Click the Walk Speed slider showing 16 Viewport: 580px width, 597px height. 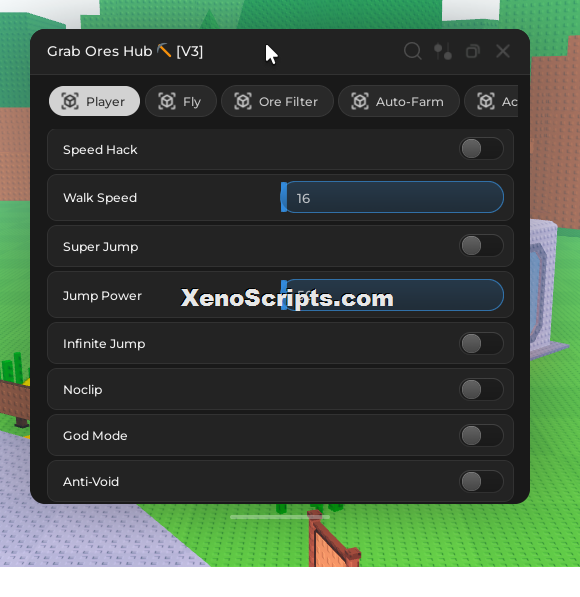coord(392,197)
